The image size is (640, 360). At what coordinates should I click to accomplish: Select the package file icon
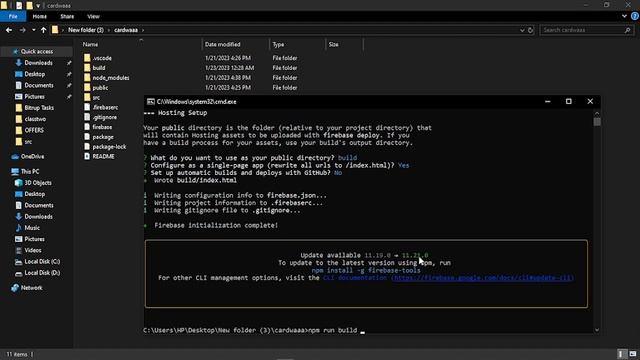87,137
